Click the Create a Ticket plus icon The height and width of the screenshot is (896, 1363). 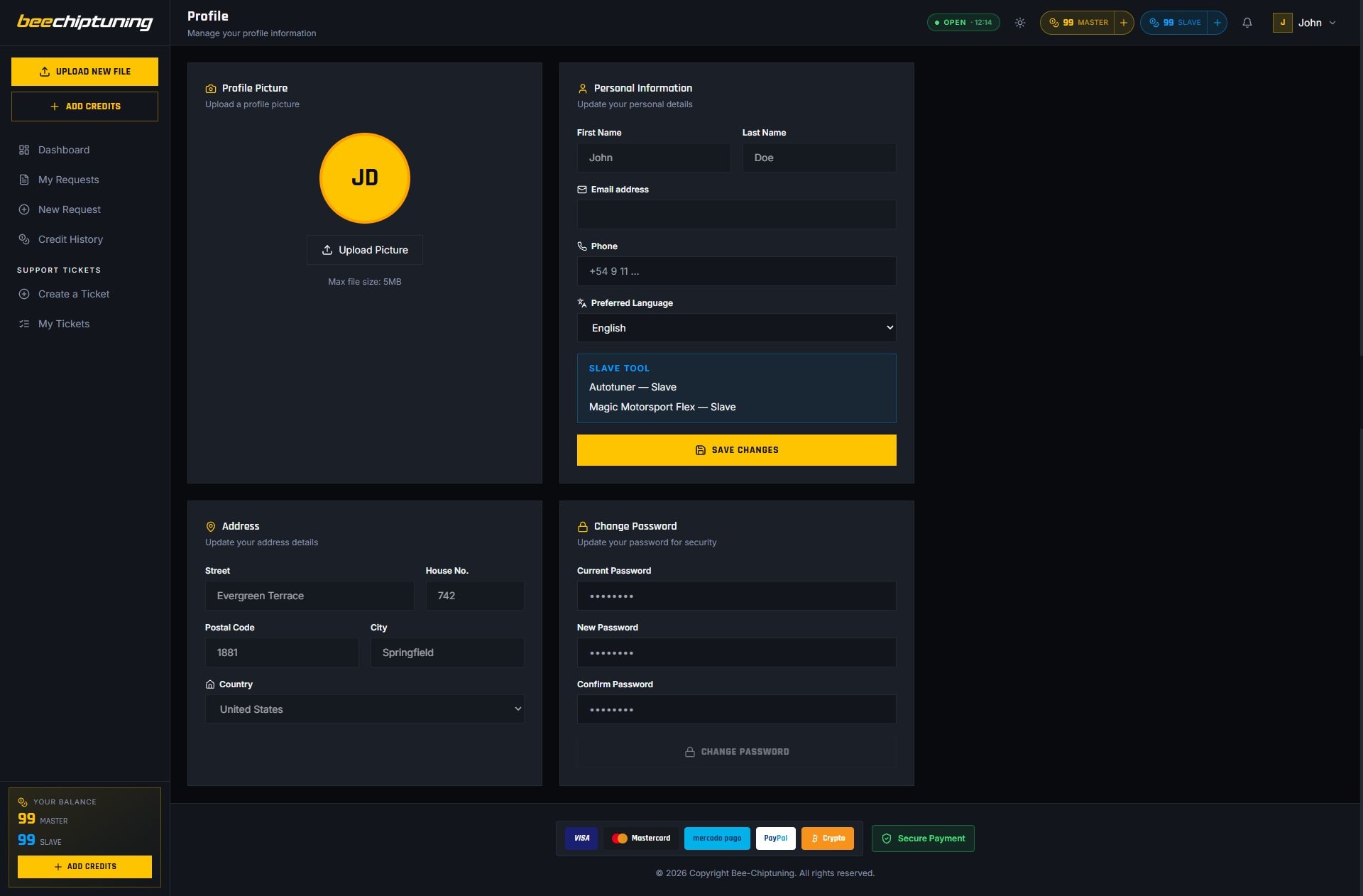click(24, 294)
